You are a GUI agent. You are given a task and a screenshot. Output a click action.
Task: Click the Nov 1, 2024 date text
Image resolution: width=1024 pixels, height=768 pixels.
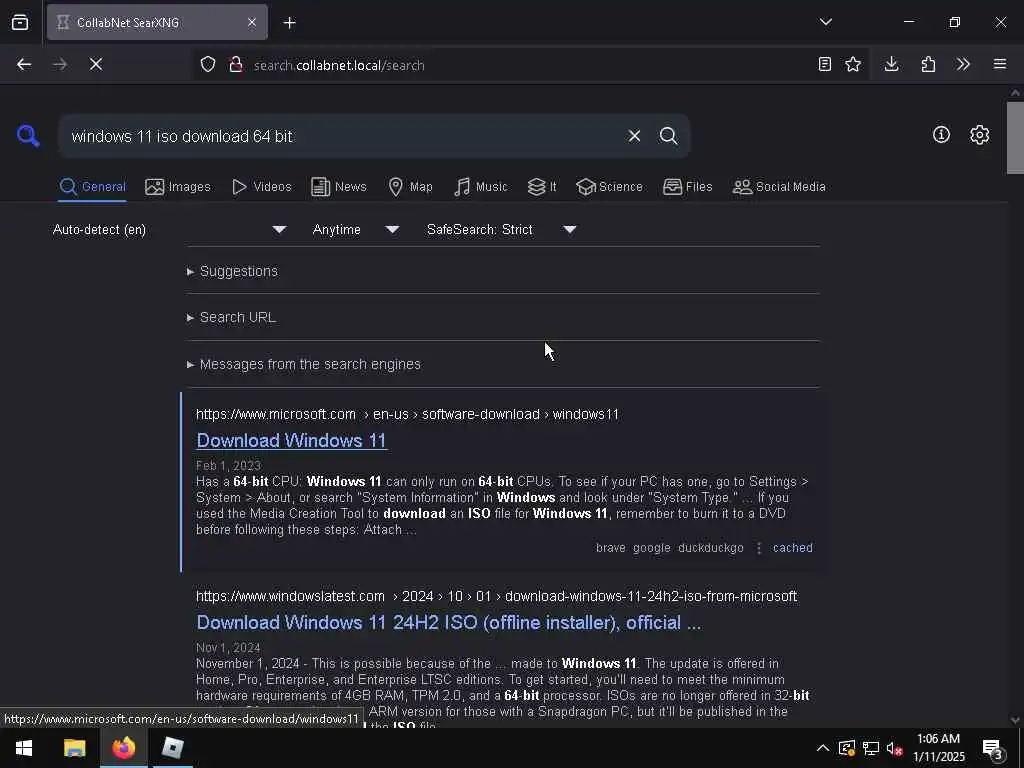[x=229, y=648]
